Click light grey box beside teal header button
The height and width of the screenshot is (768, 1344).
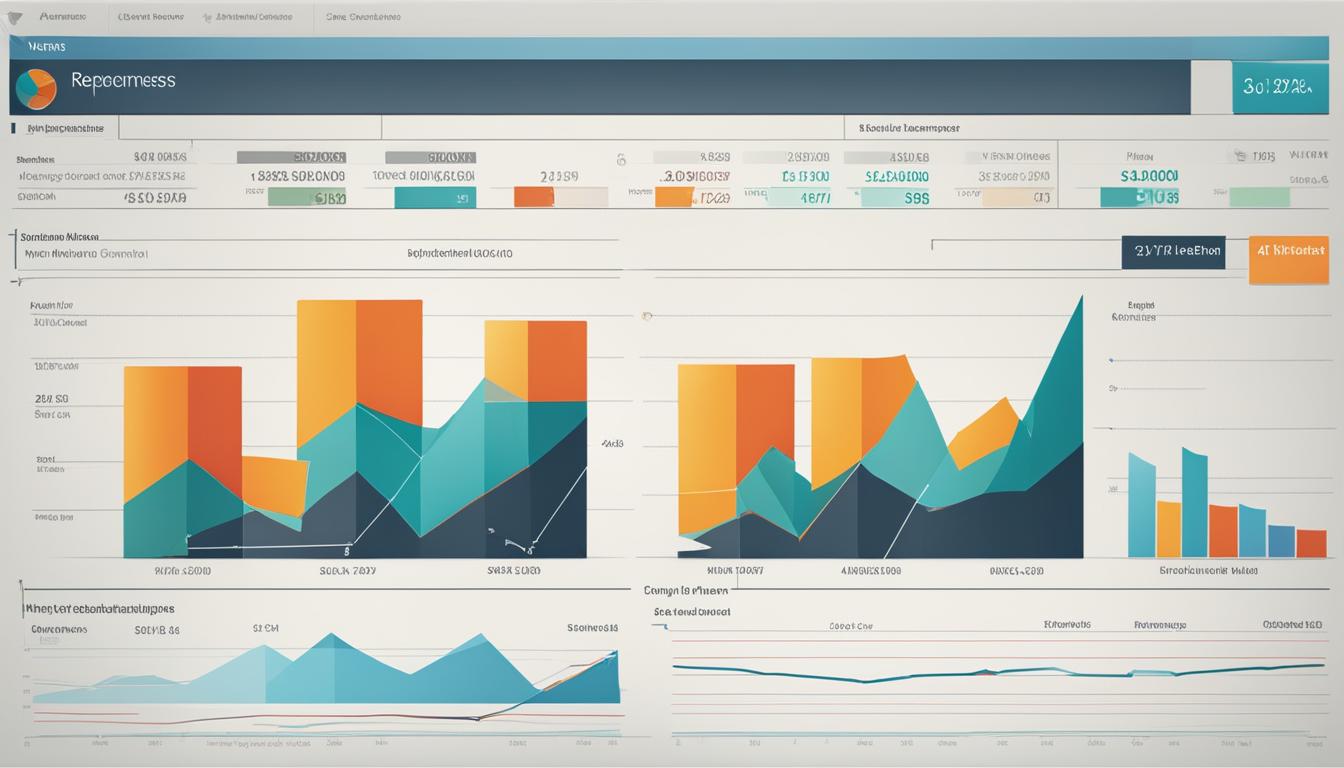[x=1210, y=87]
